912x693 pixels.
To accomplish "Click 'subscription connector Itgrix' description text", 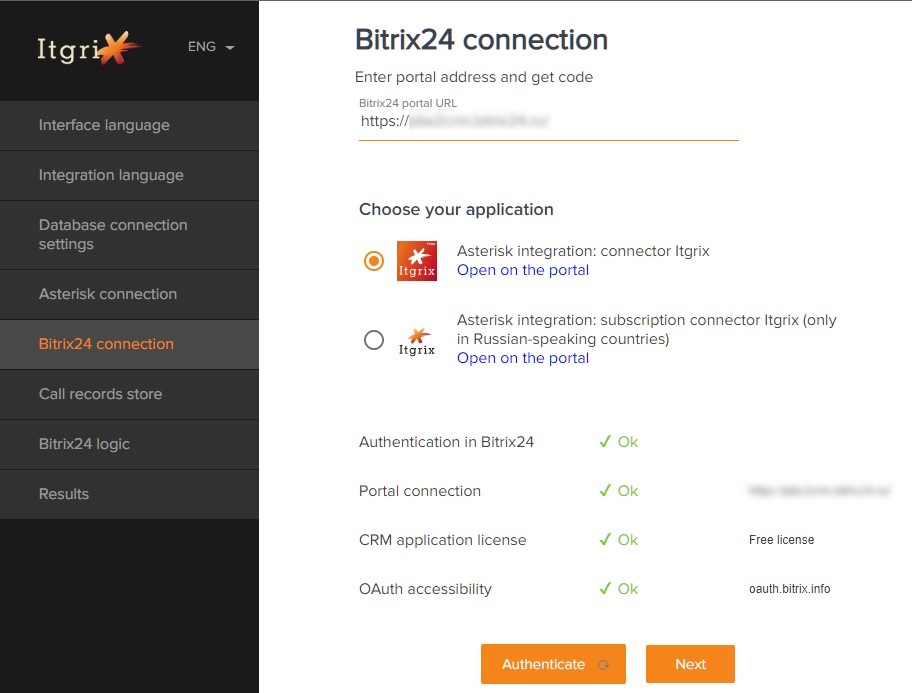I will [646, 329].
